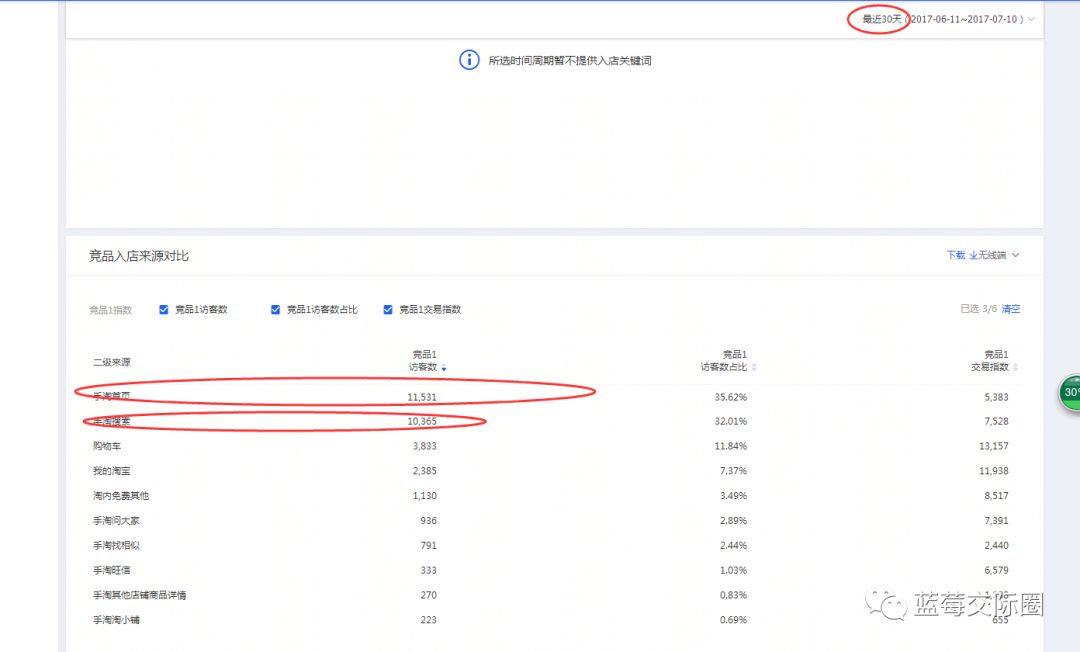
Task: Select the 手淘搜索 source row label
Action: (x=112, y=421)
